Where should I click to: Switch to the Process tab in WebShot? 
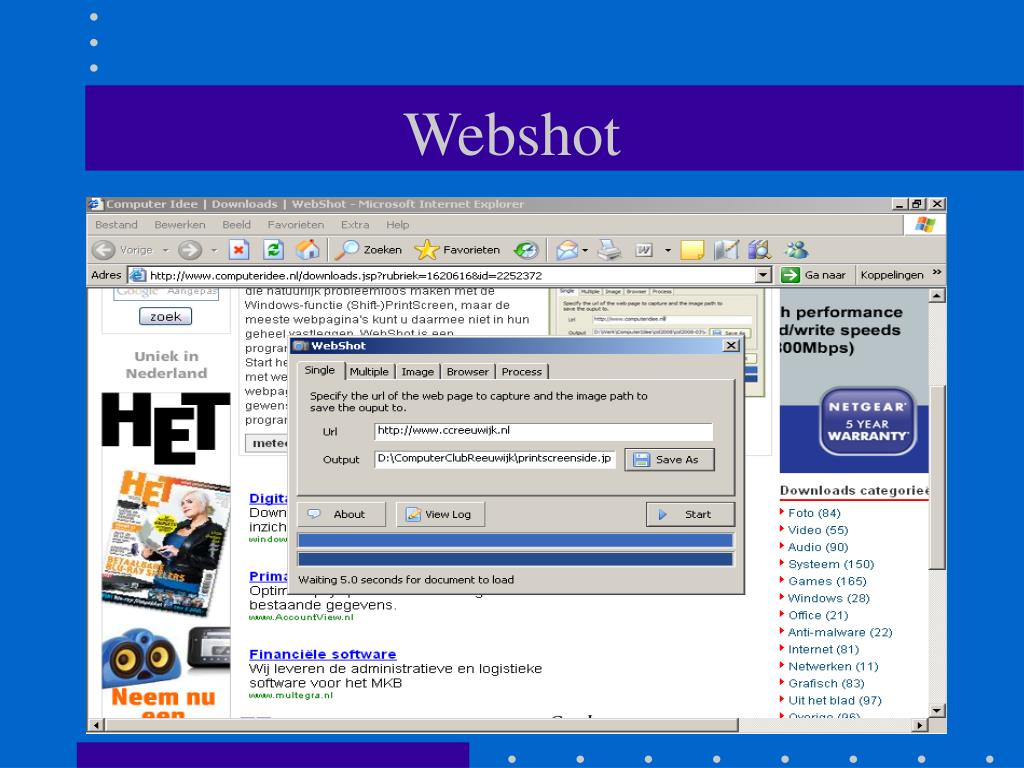point(522,372)
